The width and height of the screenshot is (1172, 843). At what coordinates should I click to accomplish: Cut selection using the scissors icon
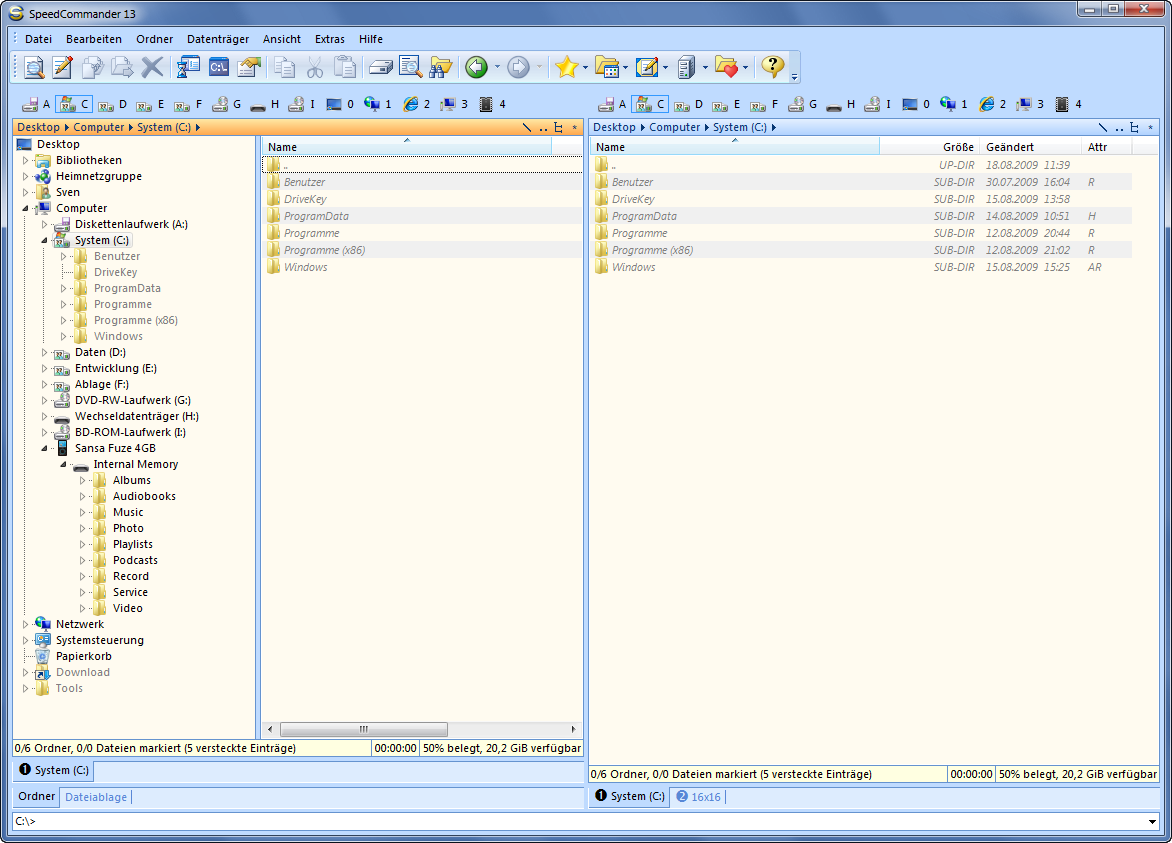(315, 68)
